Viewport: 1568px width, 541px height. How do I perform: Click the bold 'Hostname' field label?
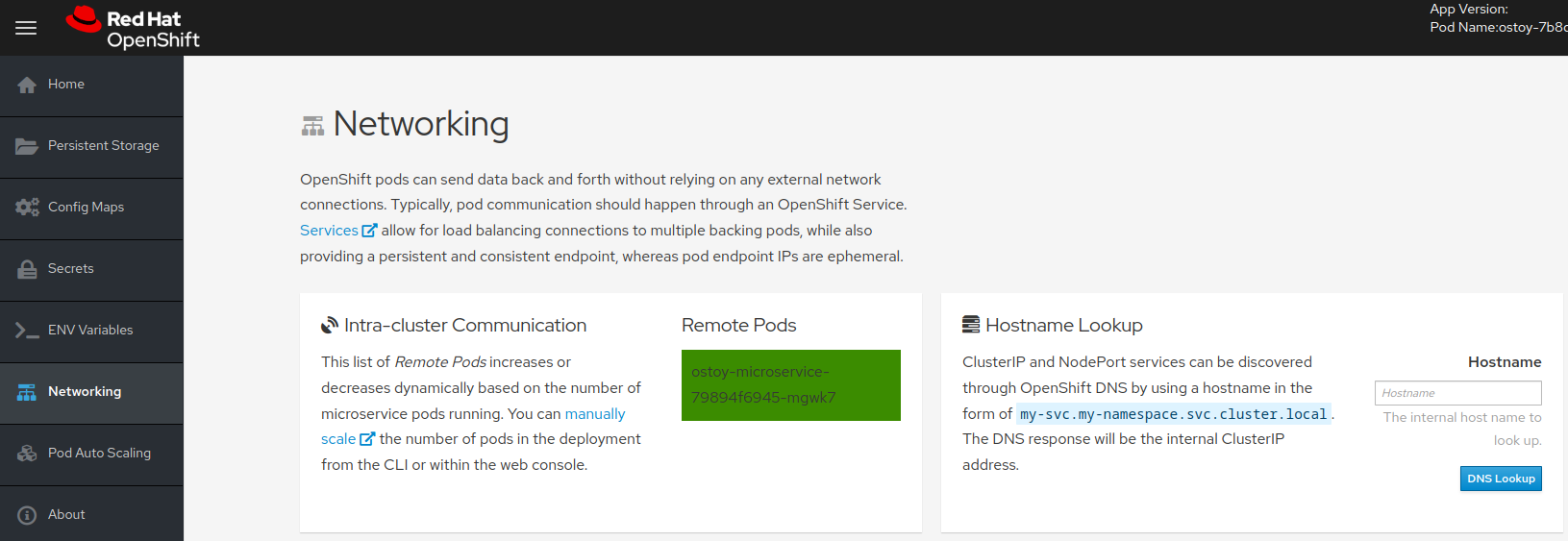coord(1505,362)
